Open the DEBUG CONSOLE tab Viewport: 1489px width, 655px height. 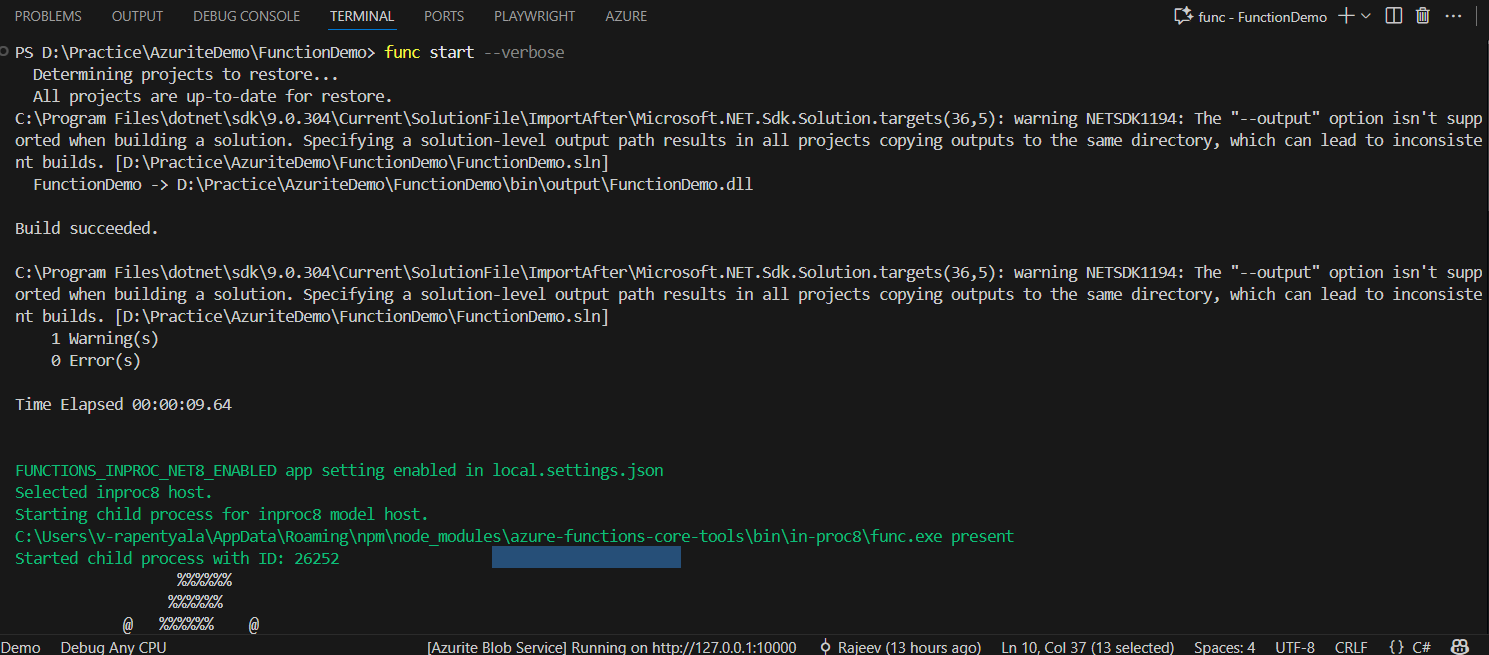246,15
